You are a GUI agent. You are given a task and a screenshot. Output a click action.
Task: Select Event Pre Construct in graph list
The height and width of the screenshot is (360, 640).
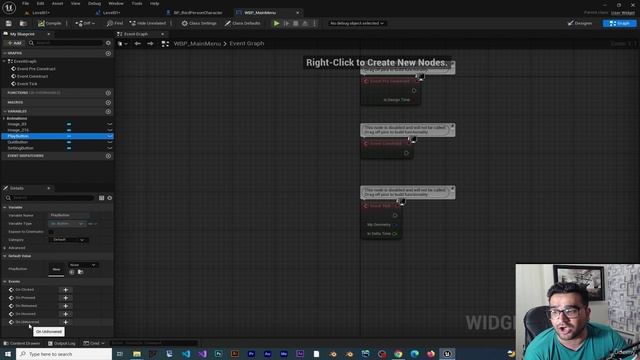pos(36,69)
